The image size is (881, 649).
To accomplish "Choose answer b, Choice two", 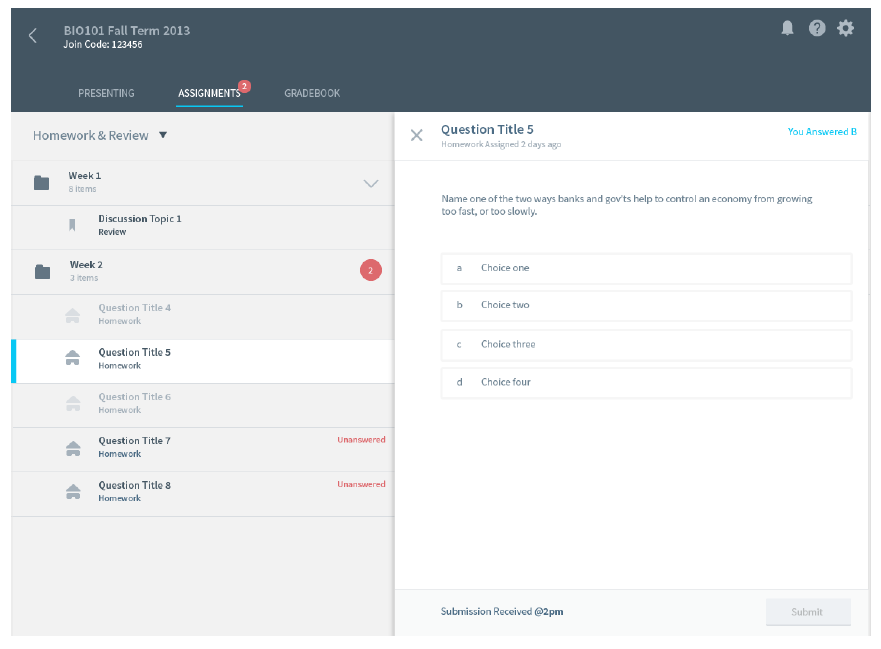I will 646,305.
